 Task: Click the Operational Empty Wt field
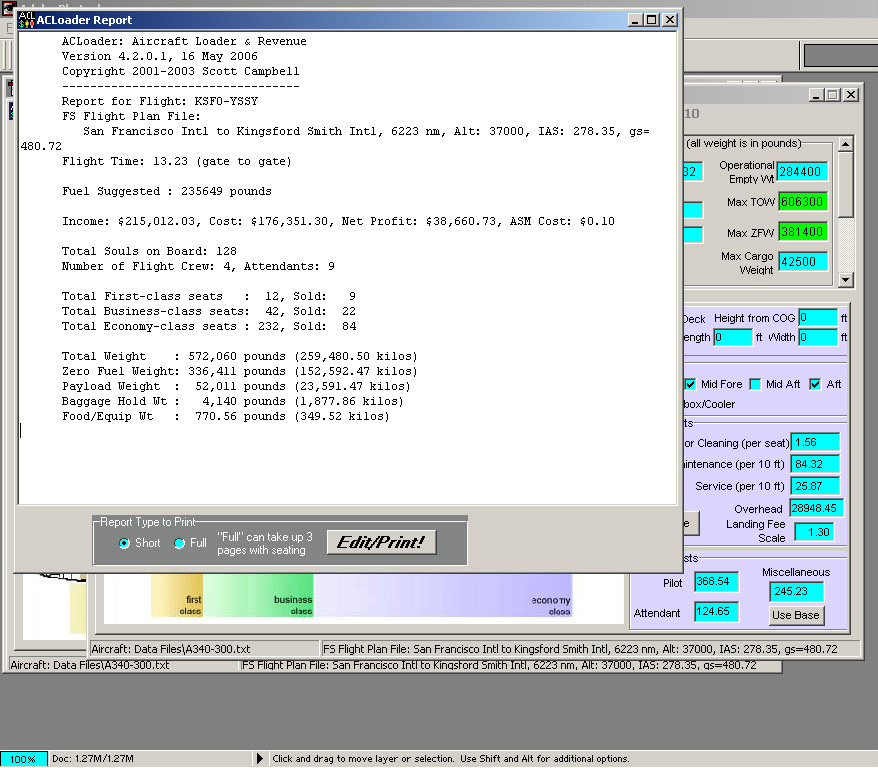click(x=803, y=172)
